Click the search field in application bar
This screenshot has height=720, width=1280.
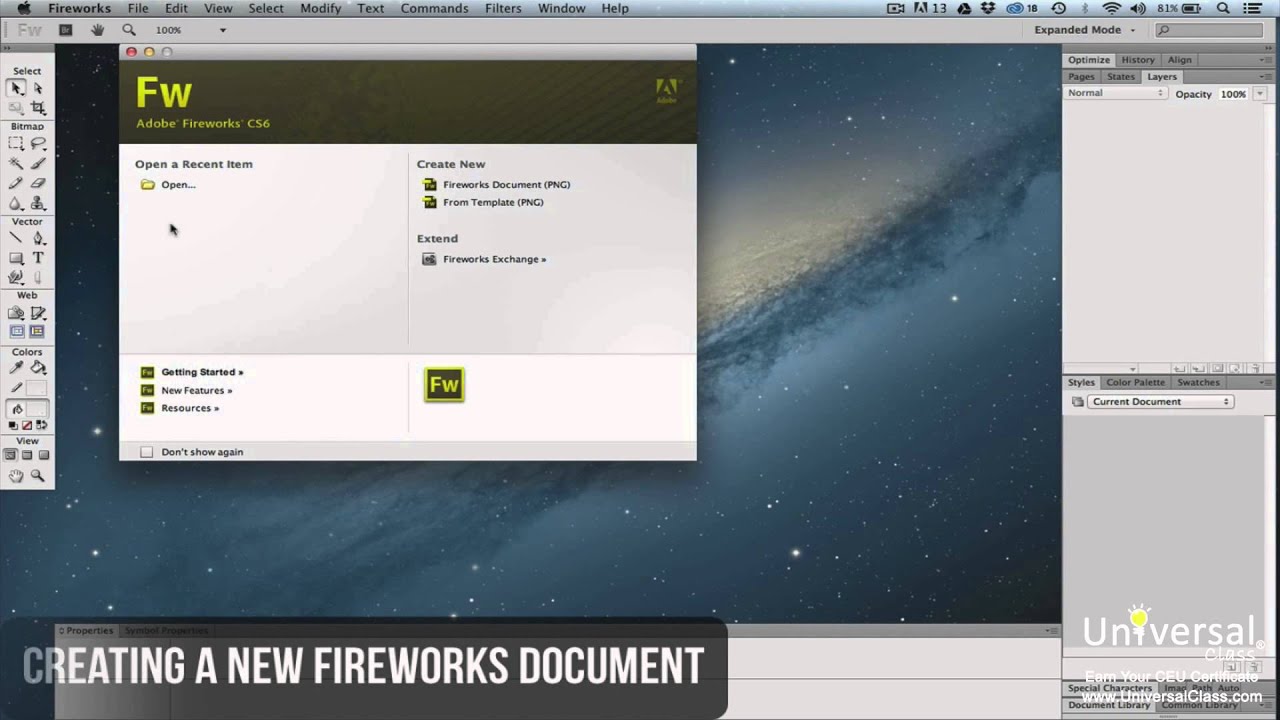click(1209, 30)
